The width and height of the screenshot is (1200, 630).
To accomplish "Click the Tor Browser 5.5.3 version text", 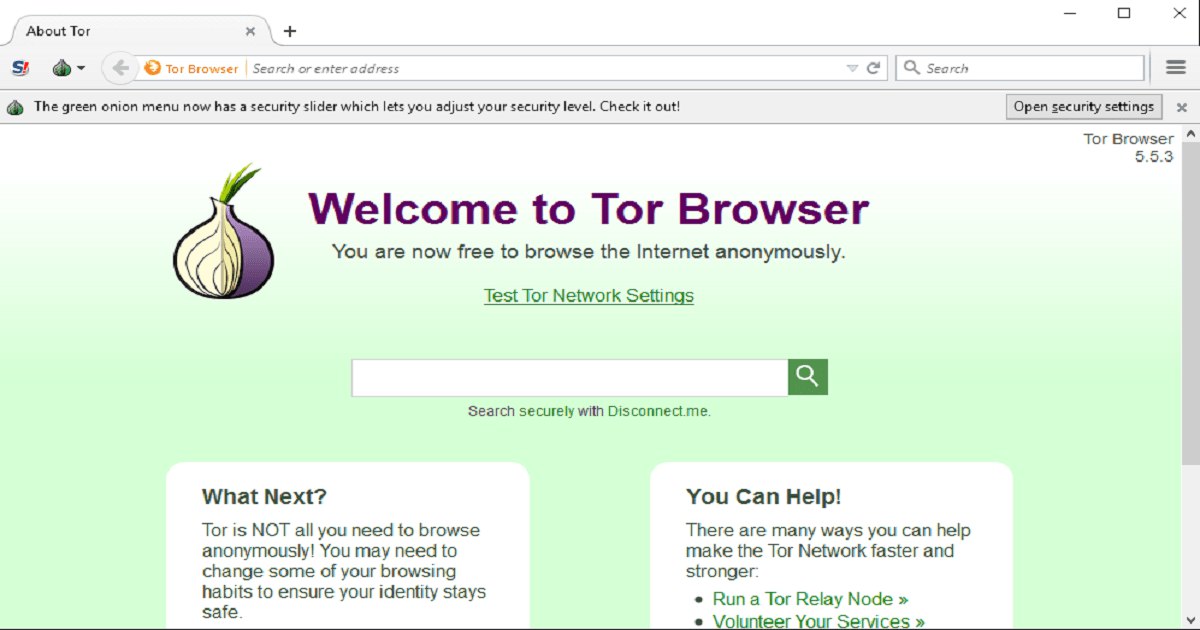I will [x=1129, y=147].
